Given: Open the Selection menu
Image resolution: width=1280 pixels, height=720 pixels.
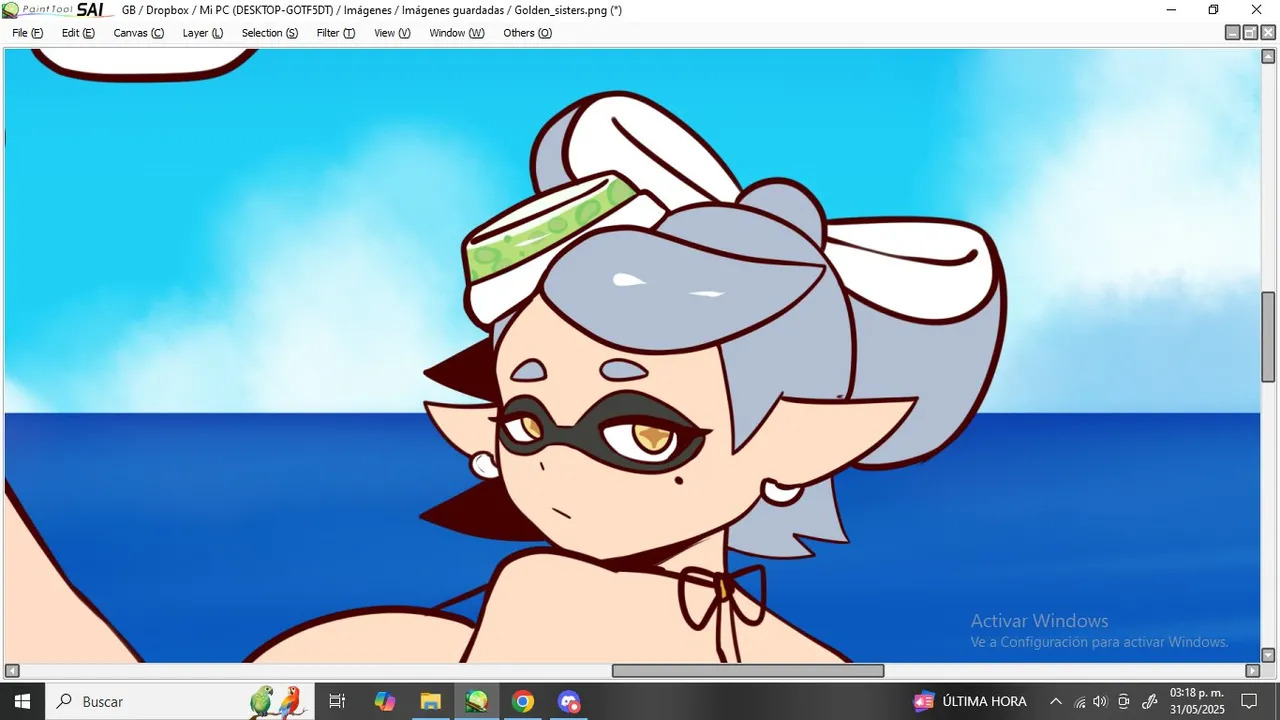Looking at the screenshot, I should (x=269, y=33).
